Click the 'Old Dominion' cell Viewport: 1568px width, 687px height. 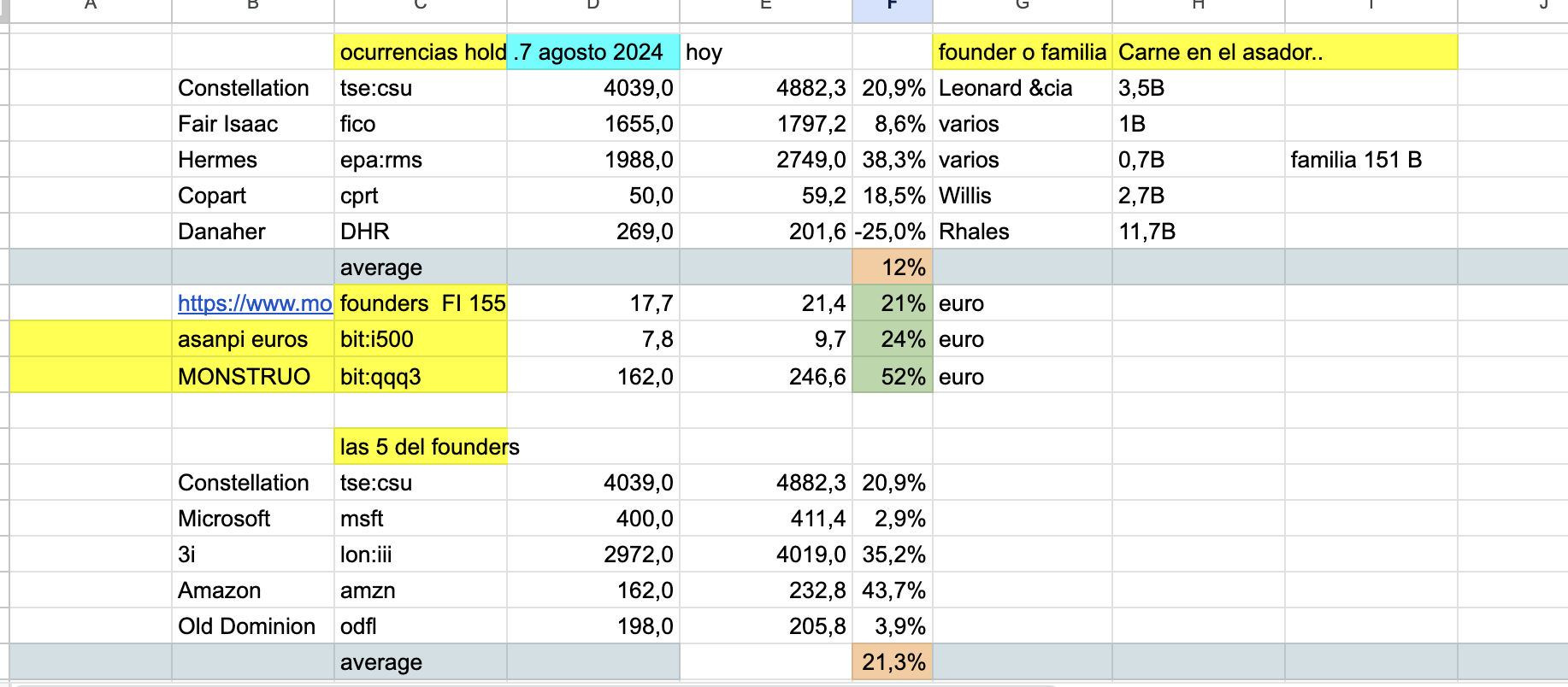tap(253, 626)
